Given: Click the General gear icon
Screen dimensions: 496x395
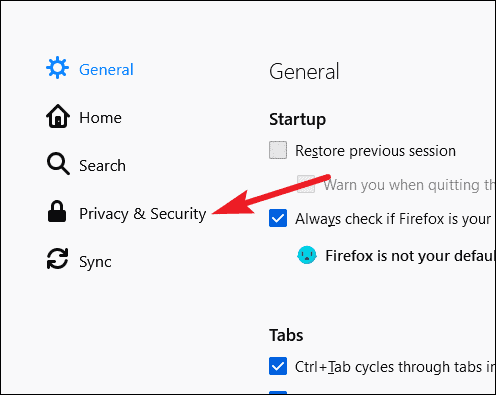Looking at the screenshot, I should (x=58, y=67).
